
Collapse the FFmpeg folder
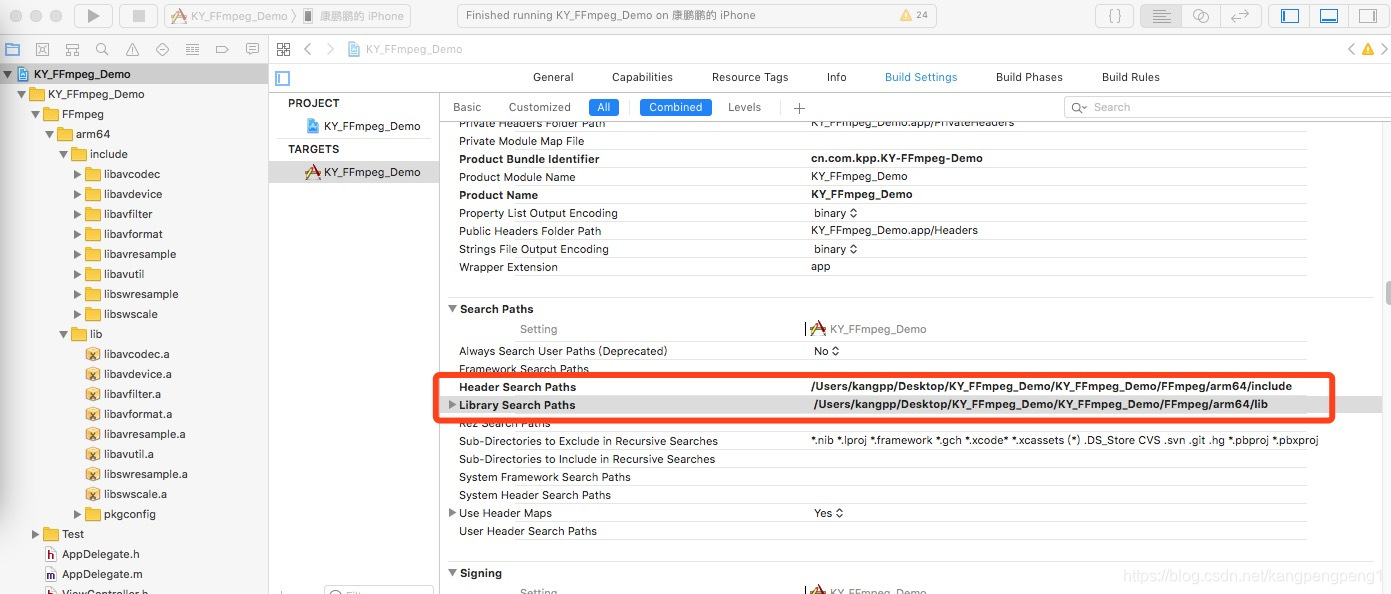(x=36, y=114)
